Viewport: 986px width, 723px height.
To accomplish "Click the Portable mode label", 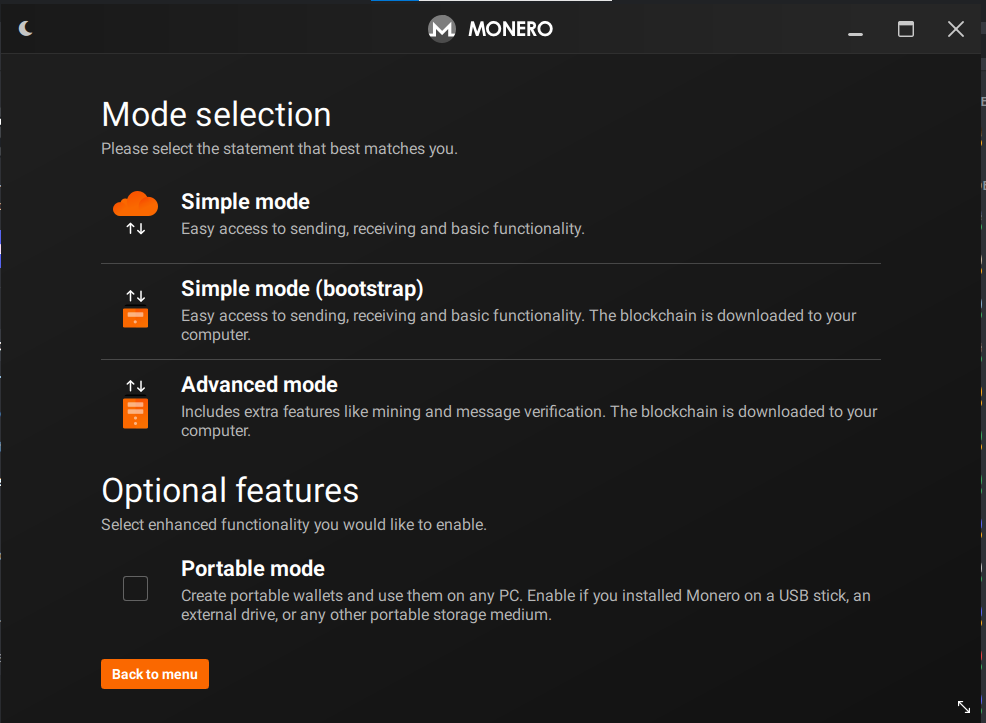I will tap(253, 568).
